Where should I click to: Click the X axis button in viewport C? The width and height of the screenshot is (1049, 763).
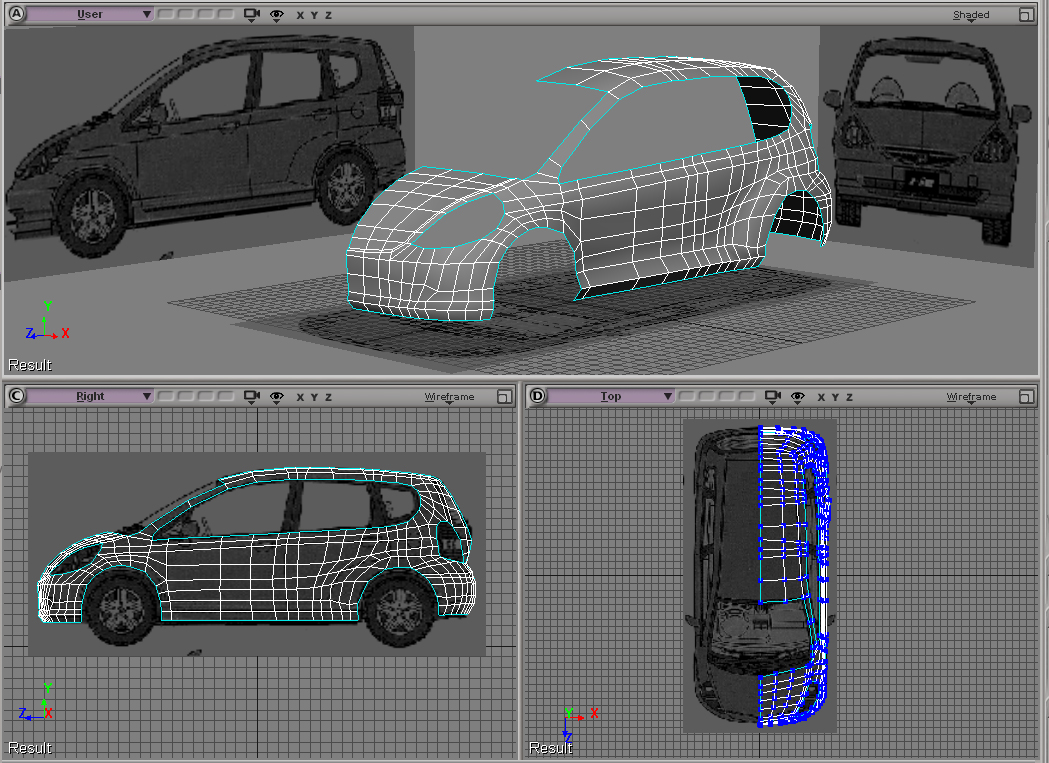300,398
